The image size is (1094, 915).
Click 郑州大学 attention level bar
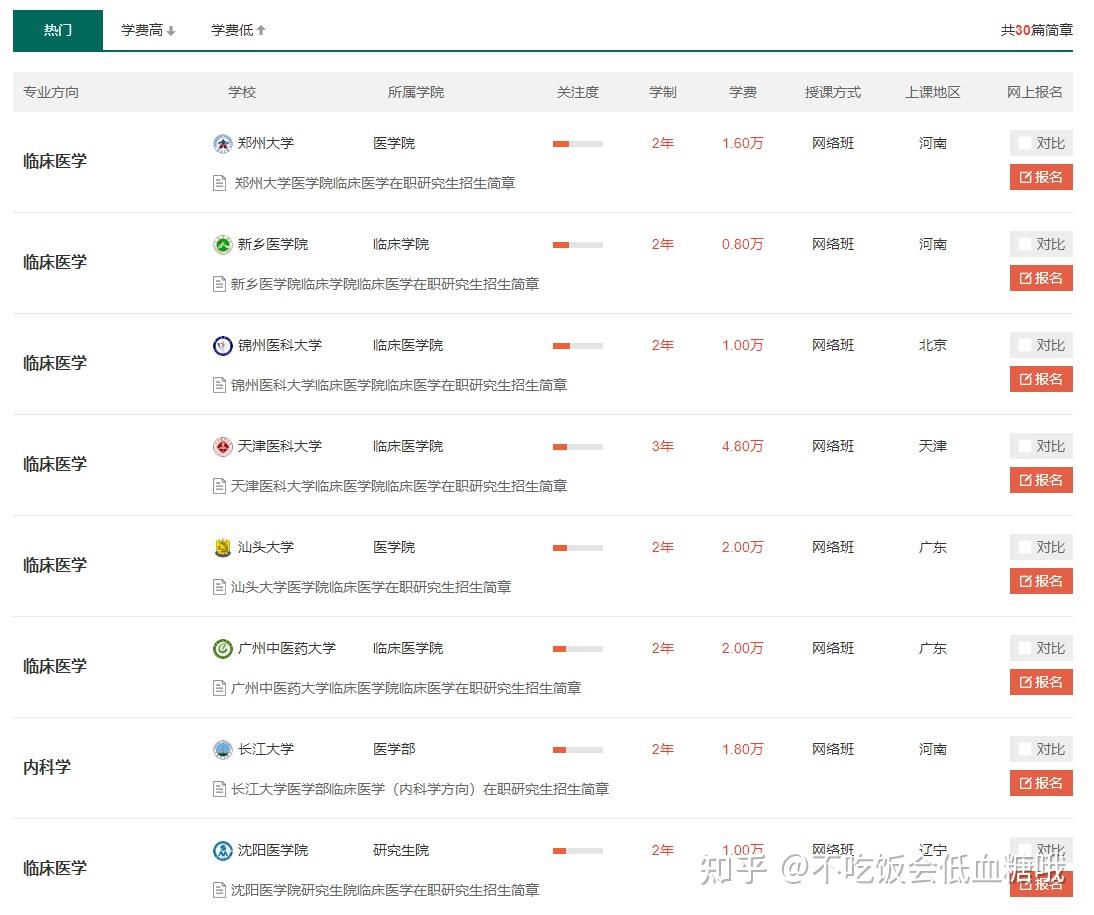pyautogui.click(x=578, y=144)
